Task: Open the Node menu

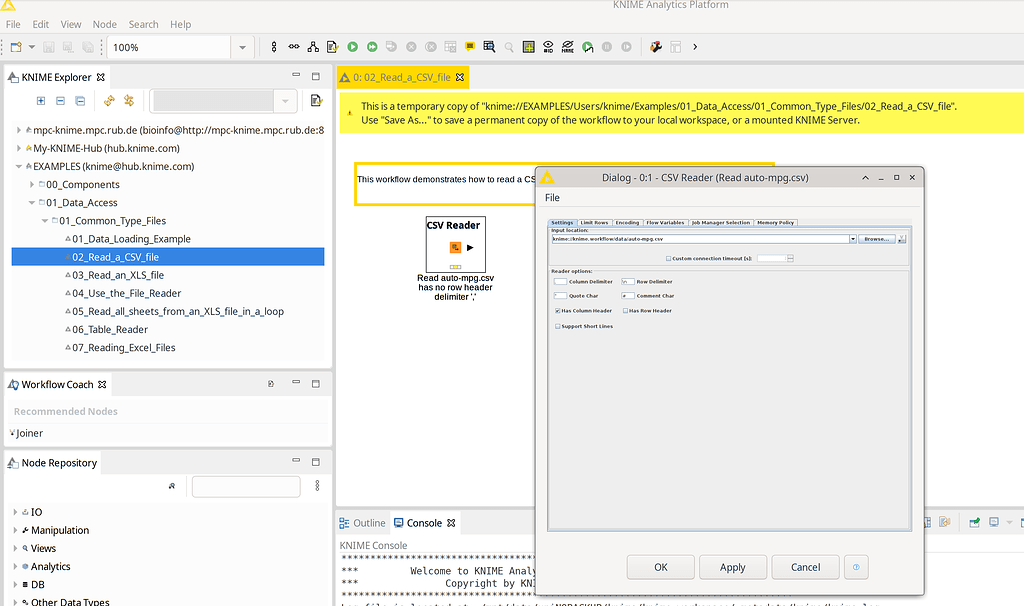Action: (x=104, y=23)
